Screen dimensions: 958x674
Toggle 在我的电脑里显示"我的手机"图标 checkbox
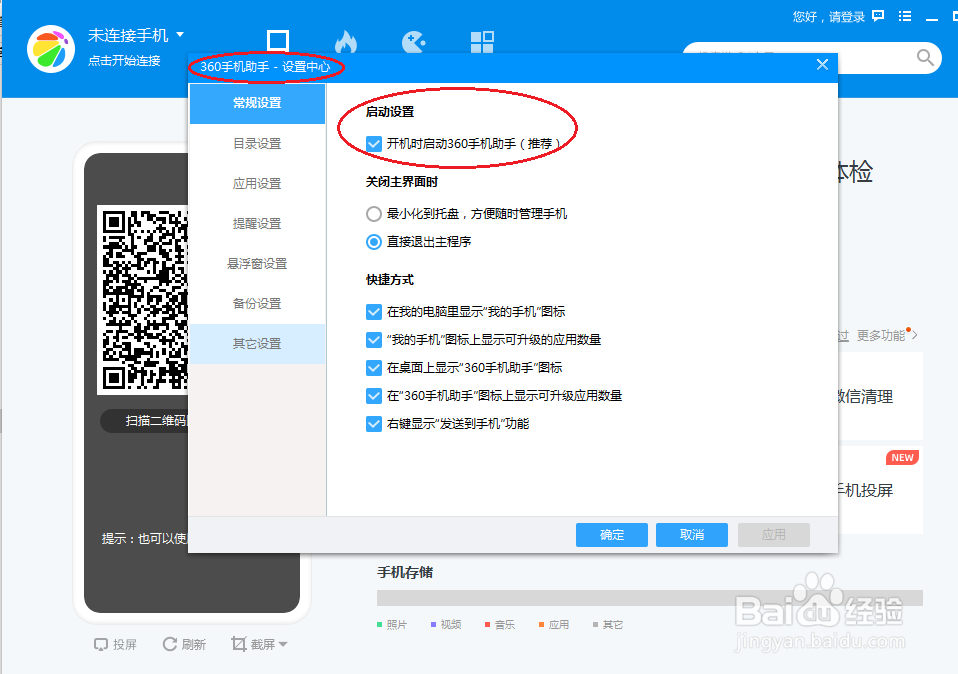(x=374, y=312)
